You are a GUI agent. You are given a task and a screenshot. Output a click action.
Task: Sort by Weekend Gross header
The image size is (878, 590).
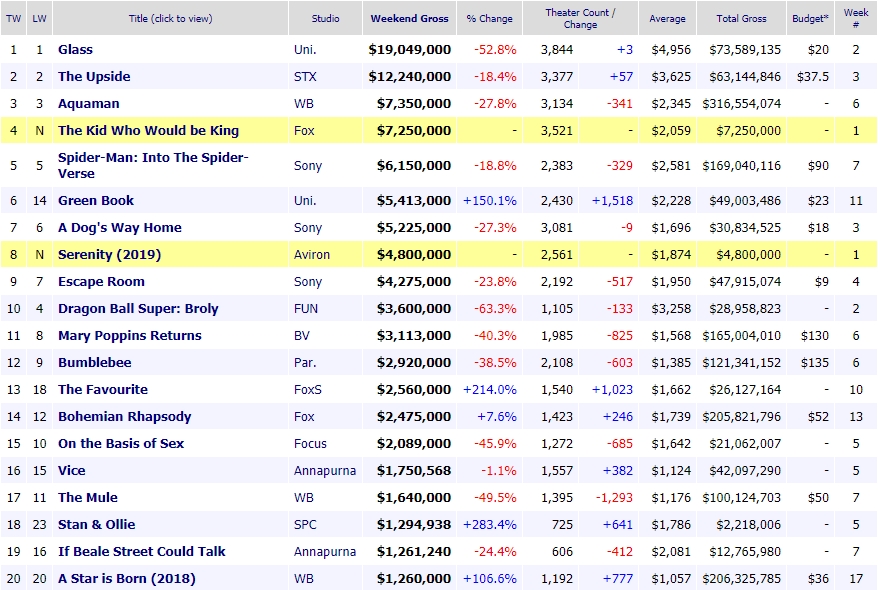pos(409,18)
